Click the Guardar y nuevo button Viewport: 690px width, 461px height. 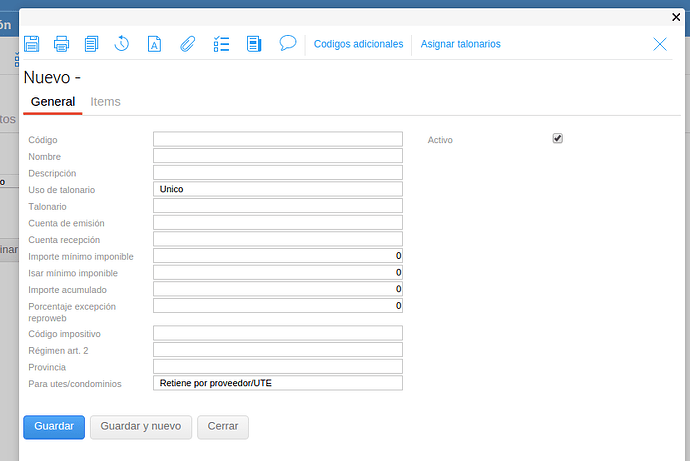pyautogui.click(x=141, y=427)
